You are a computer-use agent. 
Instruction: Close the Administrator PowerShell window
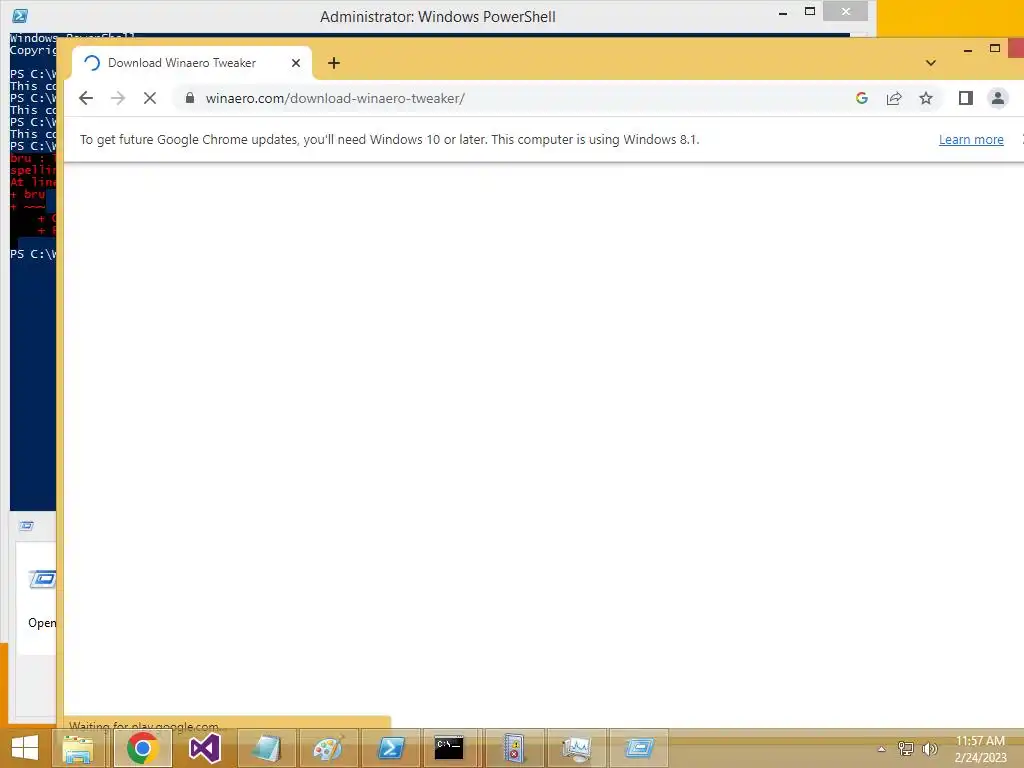pos(846,11)
